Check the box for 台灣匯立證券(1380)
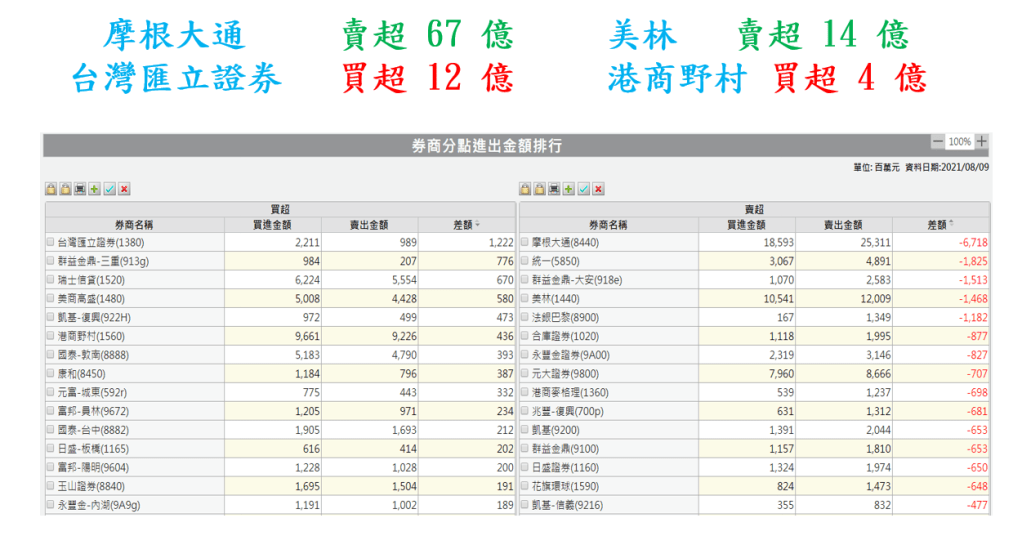Image resolution: width=1022 pixels, height=545 pixels. 51,242
